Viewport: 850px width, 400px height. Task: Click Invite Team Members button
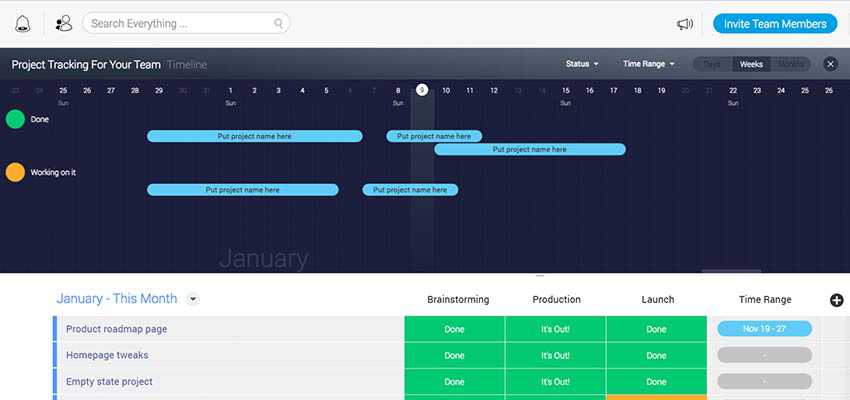(775, 24)
